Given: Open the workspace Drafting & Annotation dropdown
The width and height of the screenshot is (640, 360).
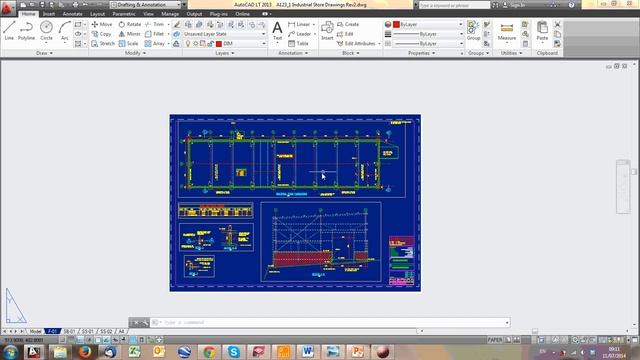Looking at the screenshot, I should point(146,5).
